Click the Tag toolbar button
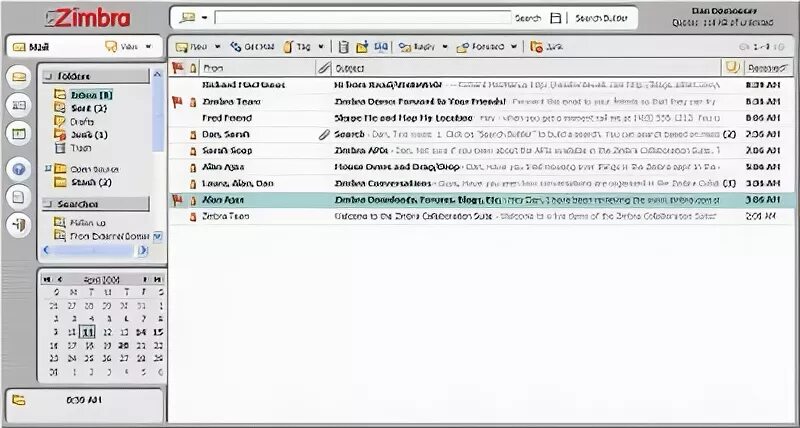The image size is (800, 428). point(297,47)
